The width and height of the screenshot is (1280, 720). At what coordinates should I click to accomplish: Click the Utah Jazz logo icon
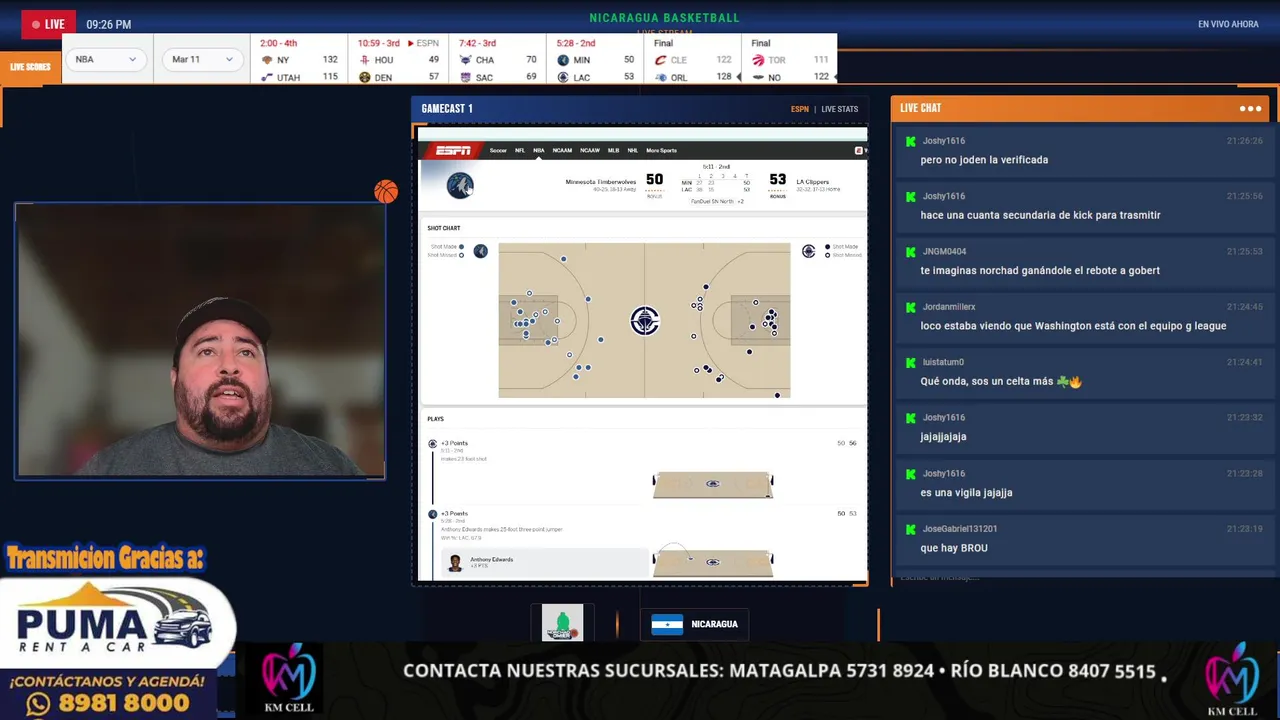pos(267,77)
